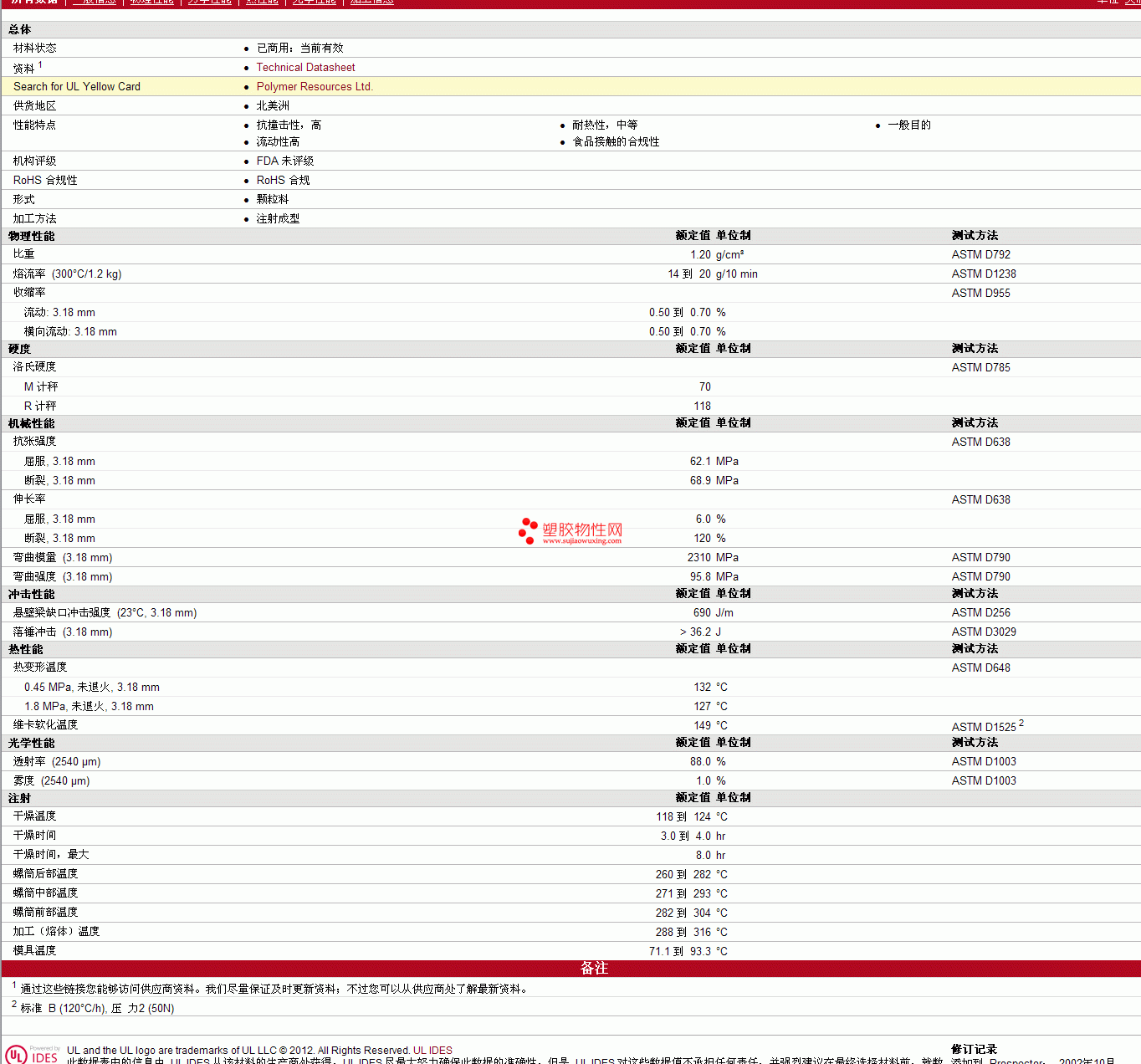Click the 模具温度 row label
Screen dimensions: 1141x1064
click(35, 951)
